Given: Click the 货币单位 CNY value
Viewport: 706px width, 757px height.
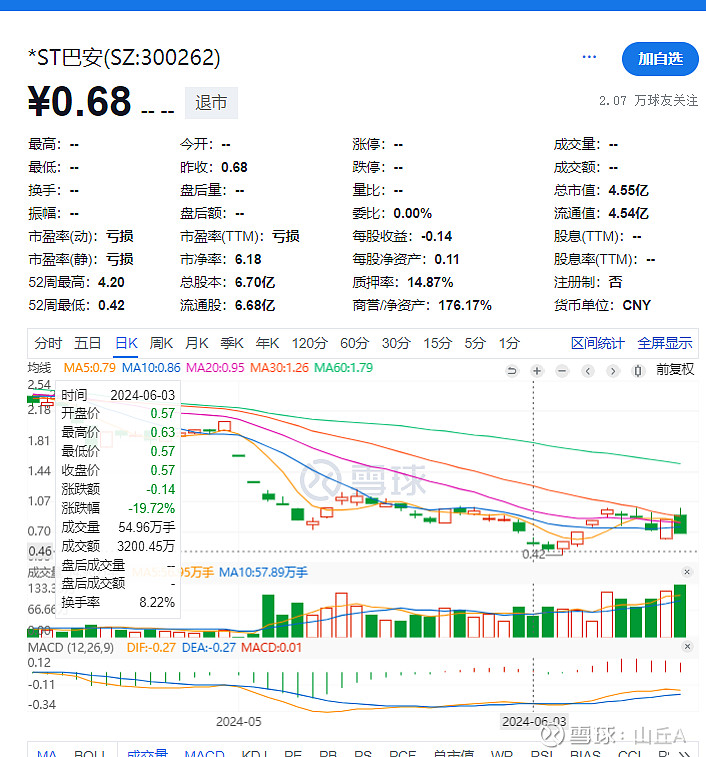Looking at the screenshot, I should tap(636, 306).
